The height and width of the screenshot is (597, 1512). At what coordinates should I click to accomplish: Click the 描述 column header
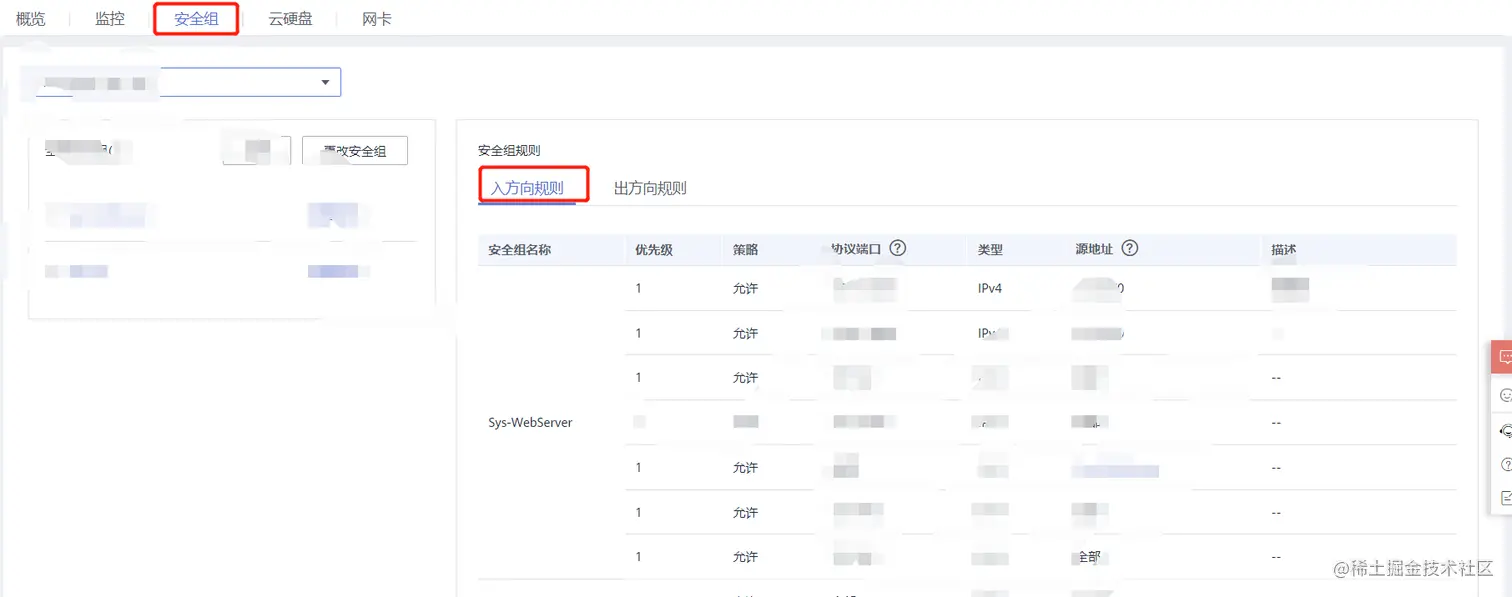point(1284,250)
